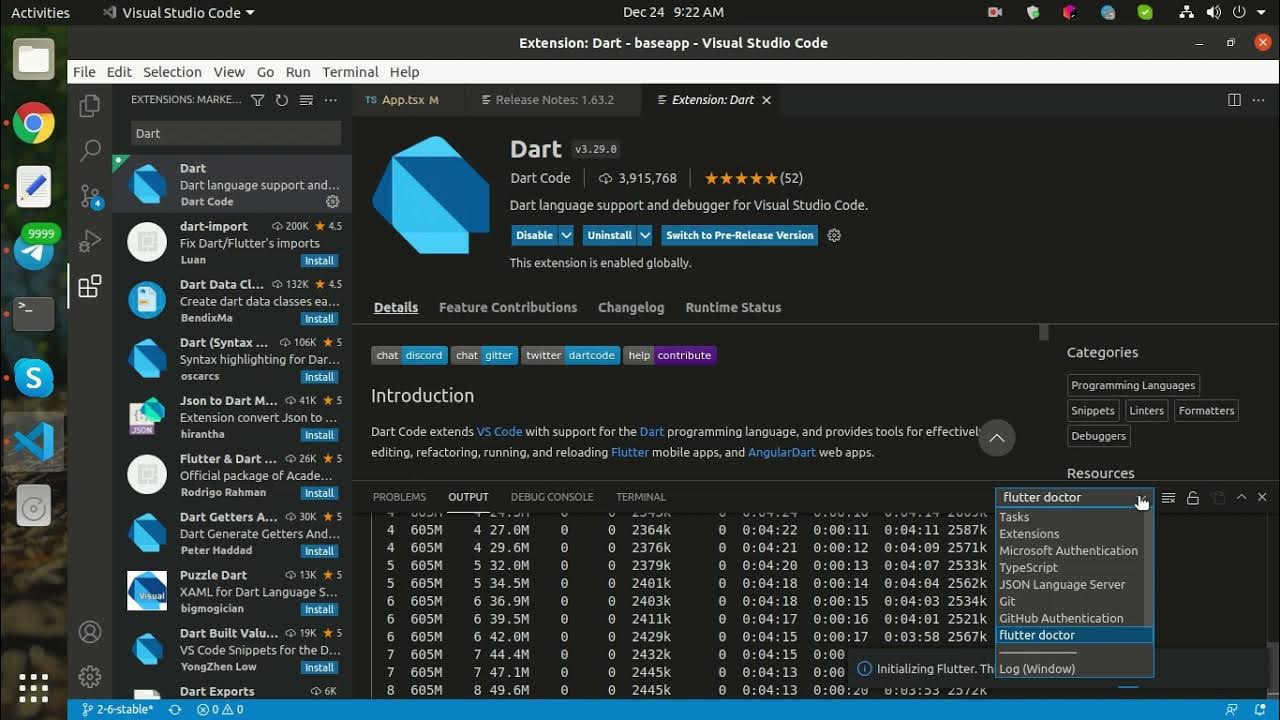1280x720 pixels.
Task: Open the Terminal app in the dock
Action: [34, 314]
